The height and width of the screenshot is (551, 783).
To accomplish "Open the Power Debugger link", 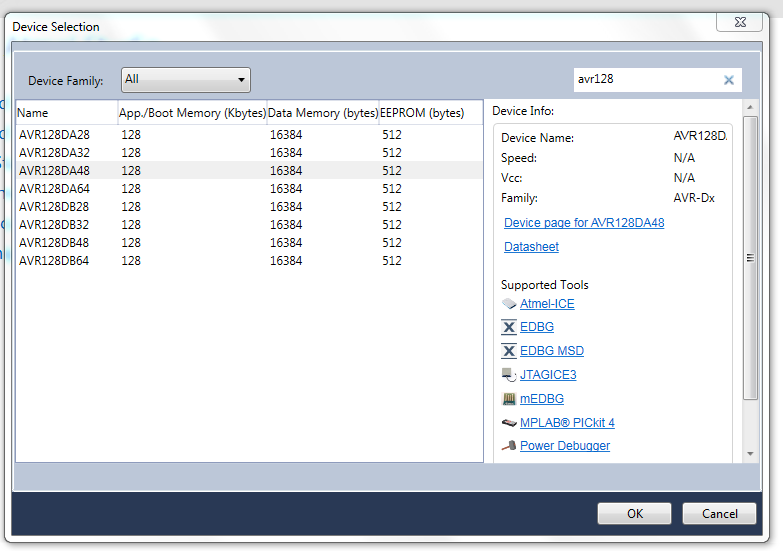I will 565,446.
